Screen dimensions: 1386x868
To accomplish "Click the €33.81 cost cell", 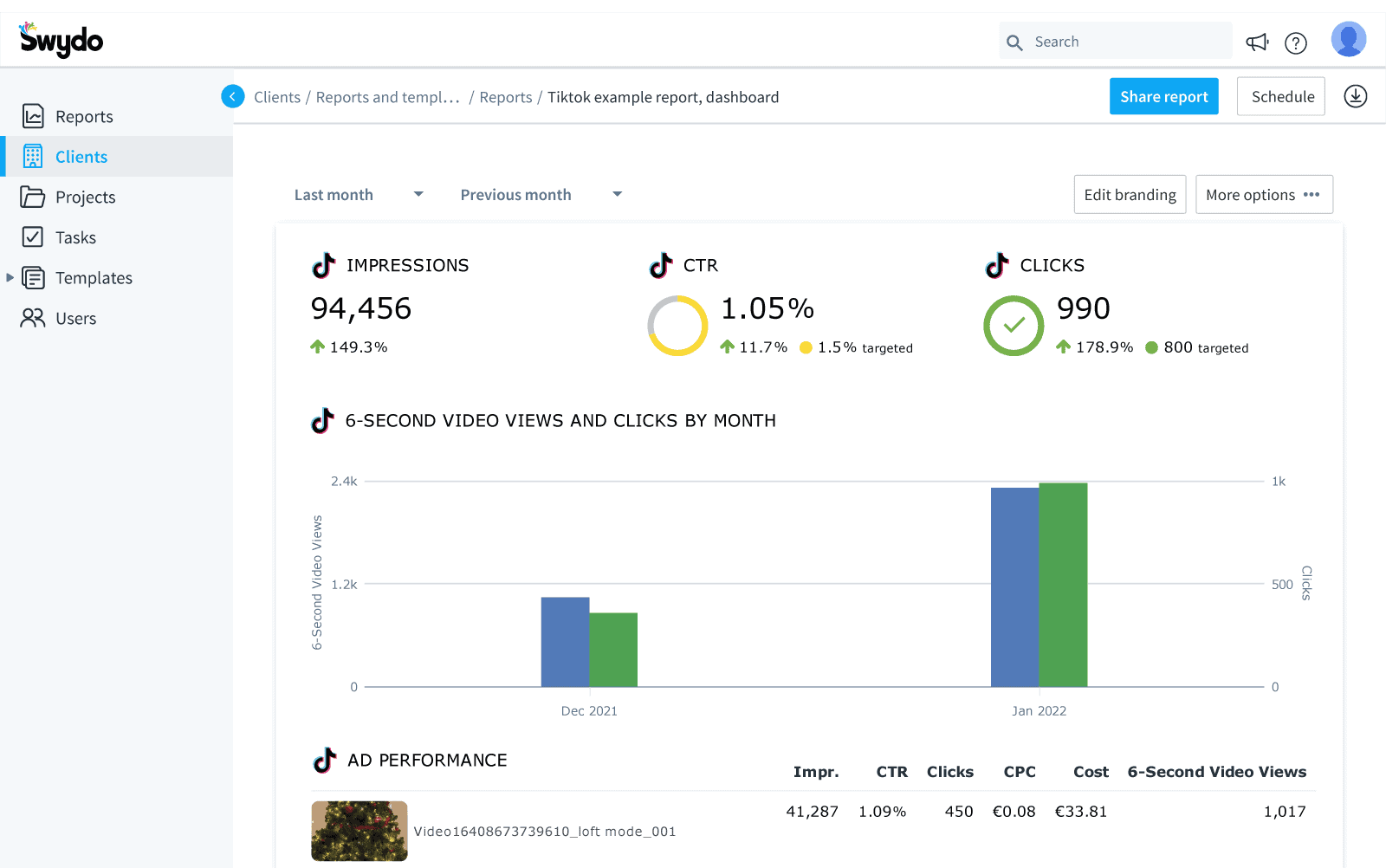I will point(1080,812).
